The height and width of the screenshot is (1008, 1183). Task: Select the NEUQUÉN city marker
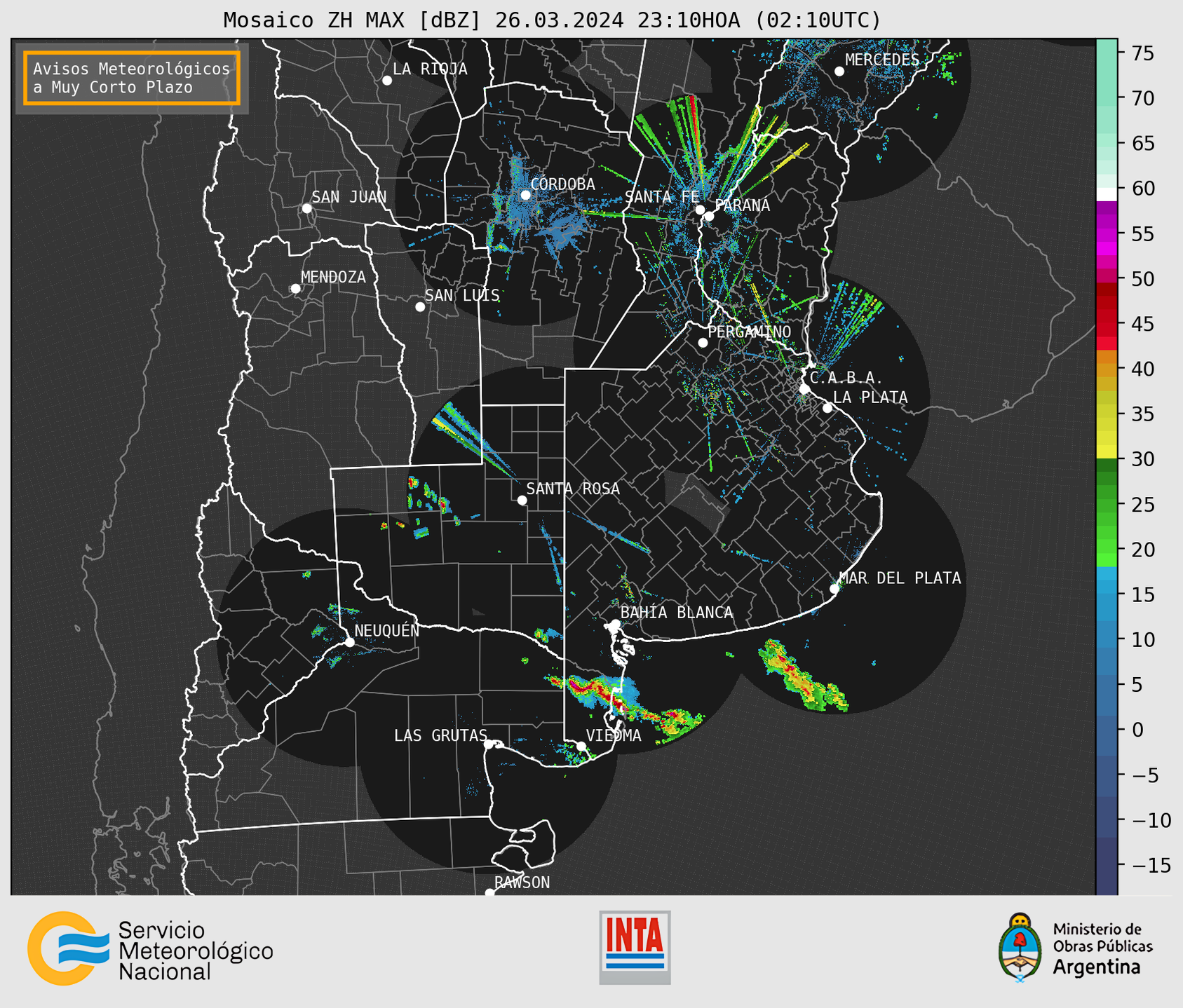pos(349,642)
